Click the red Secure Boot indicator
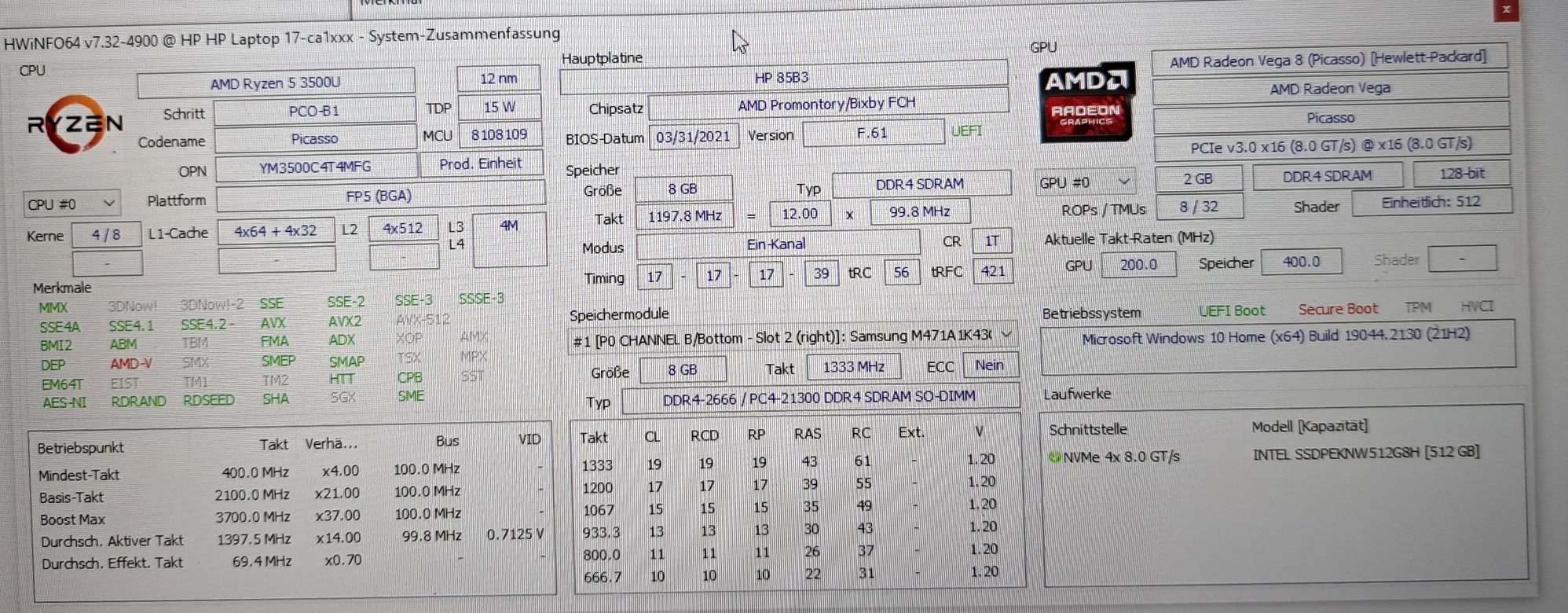 pos(1338,309)
